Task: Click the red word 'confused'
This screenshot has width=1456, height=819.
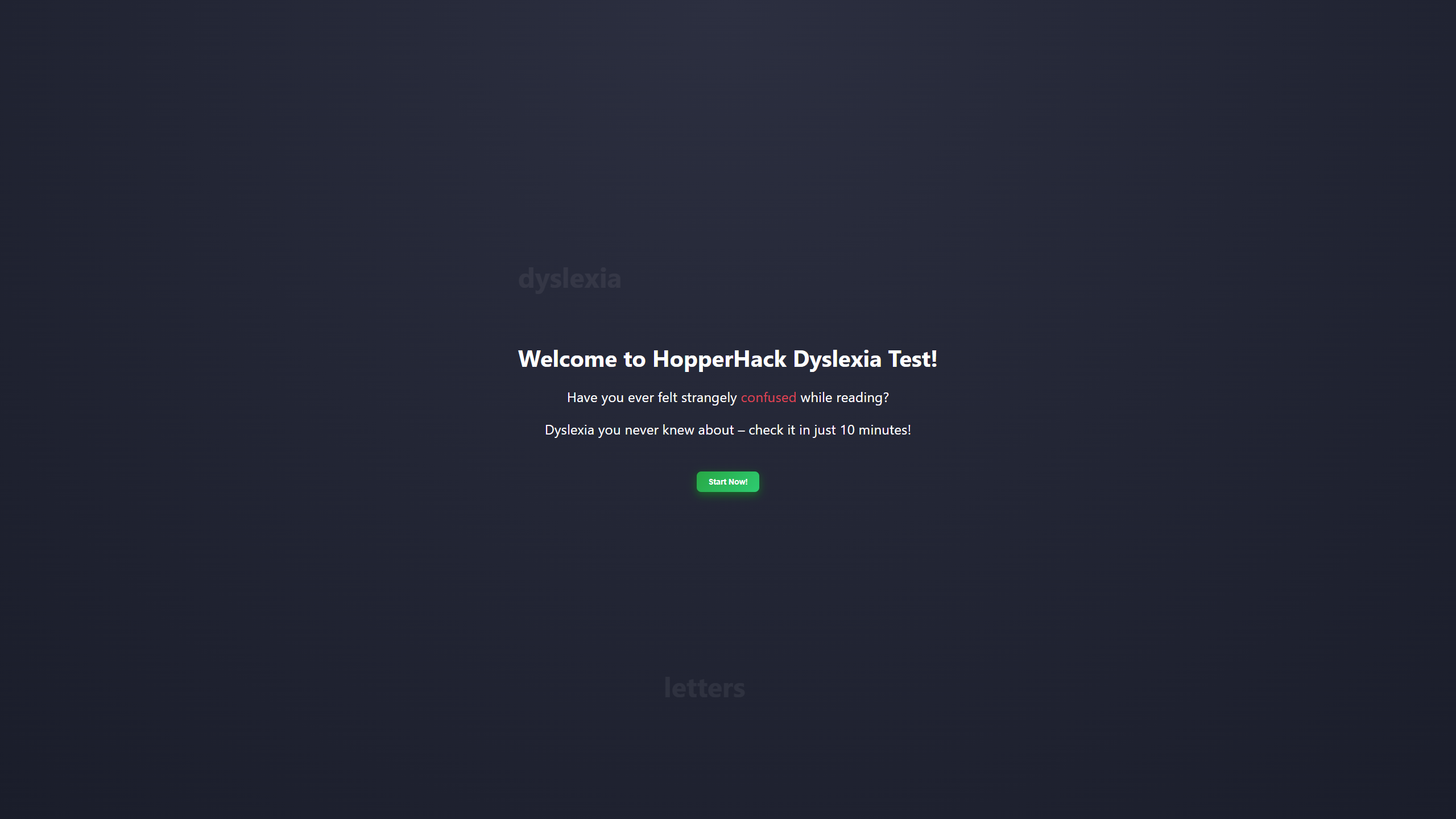Action: (768, 398)
